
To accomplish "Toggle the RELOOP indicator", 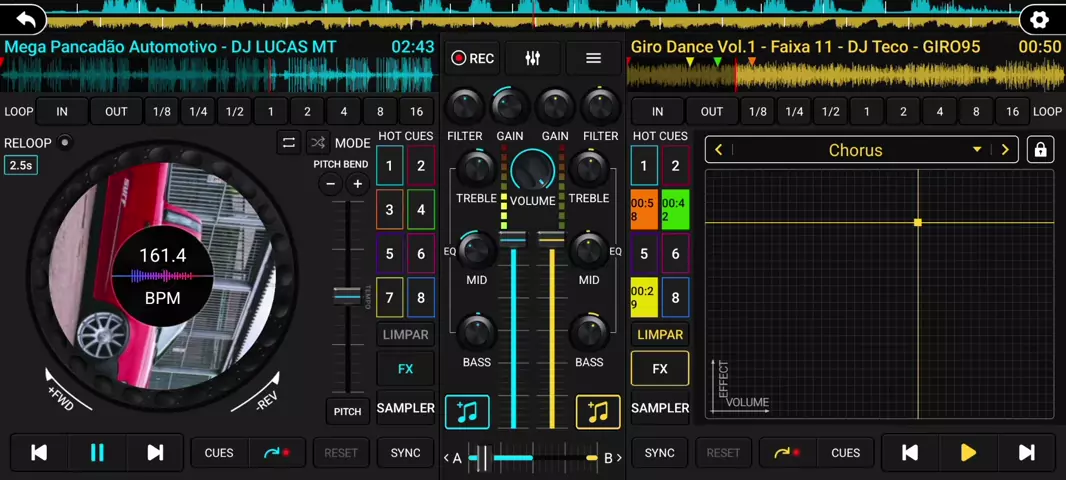I will pyautogui.click(x=64, y=143).
